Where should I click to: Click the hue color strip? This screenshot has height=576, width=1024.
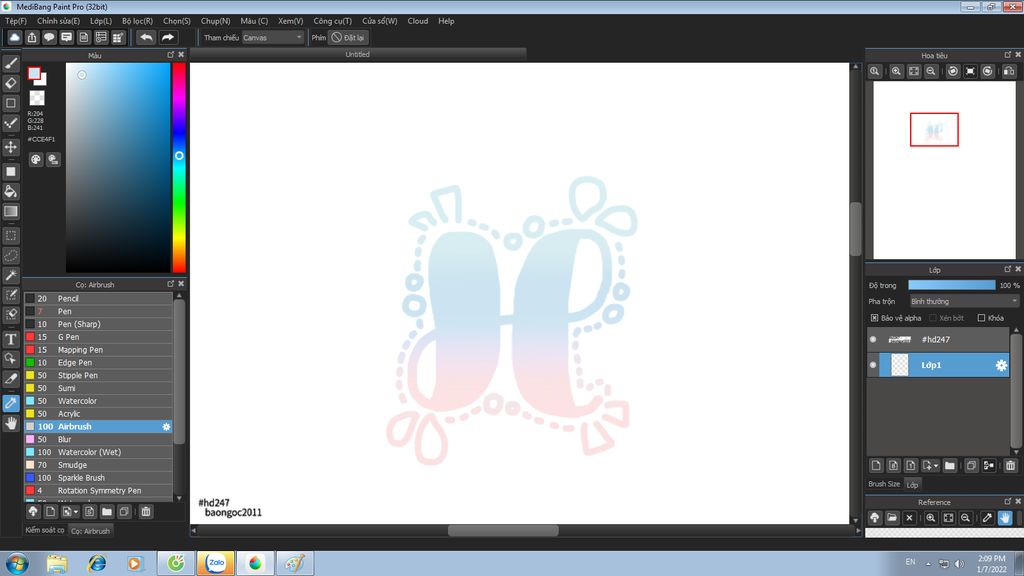[179, 168]
